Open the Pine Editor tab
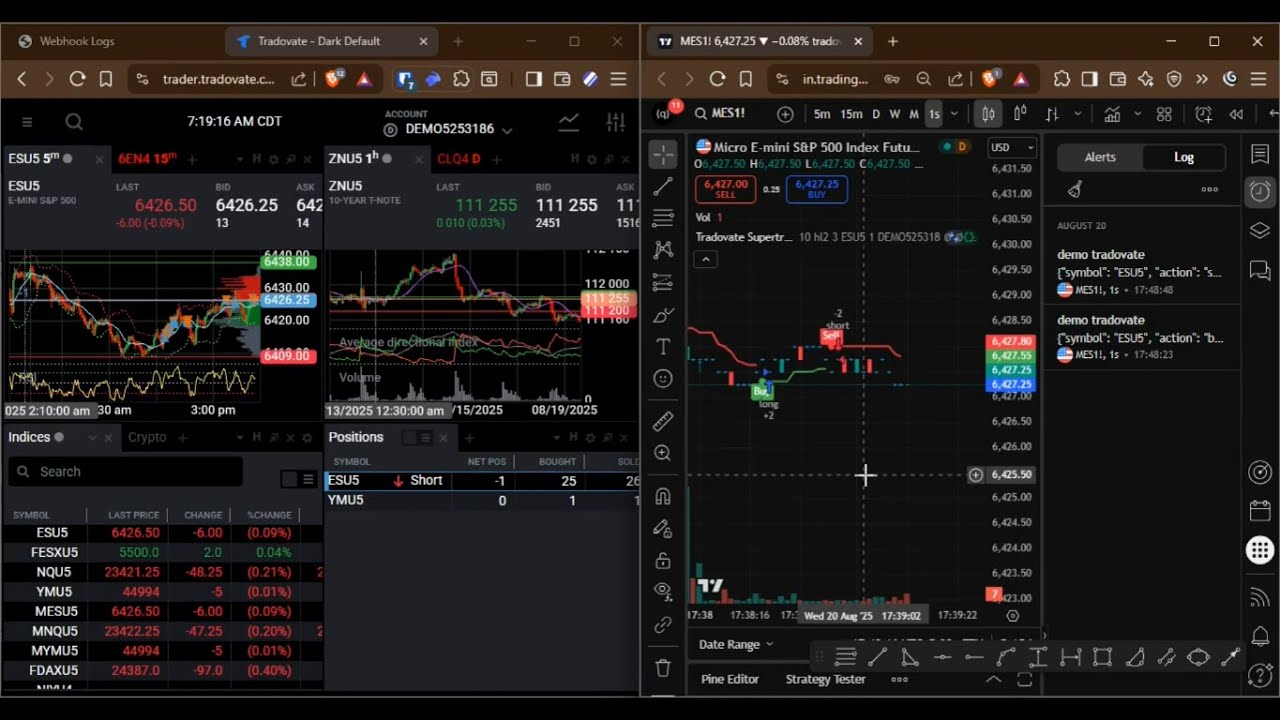 (730, 679)
